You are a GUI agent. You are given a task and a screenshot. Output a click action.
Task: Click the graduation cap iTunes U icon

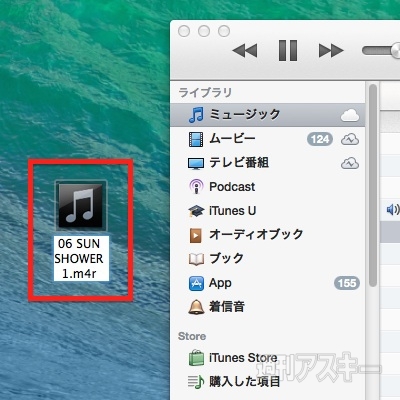pos(196,211)
